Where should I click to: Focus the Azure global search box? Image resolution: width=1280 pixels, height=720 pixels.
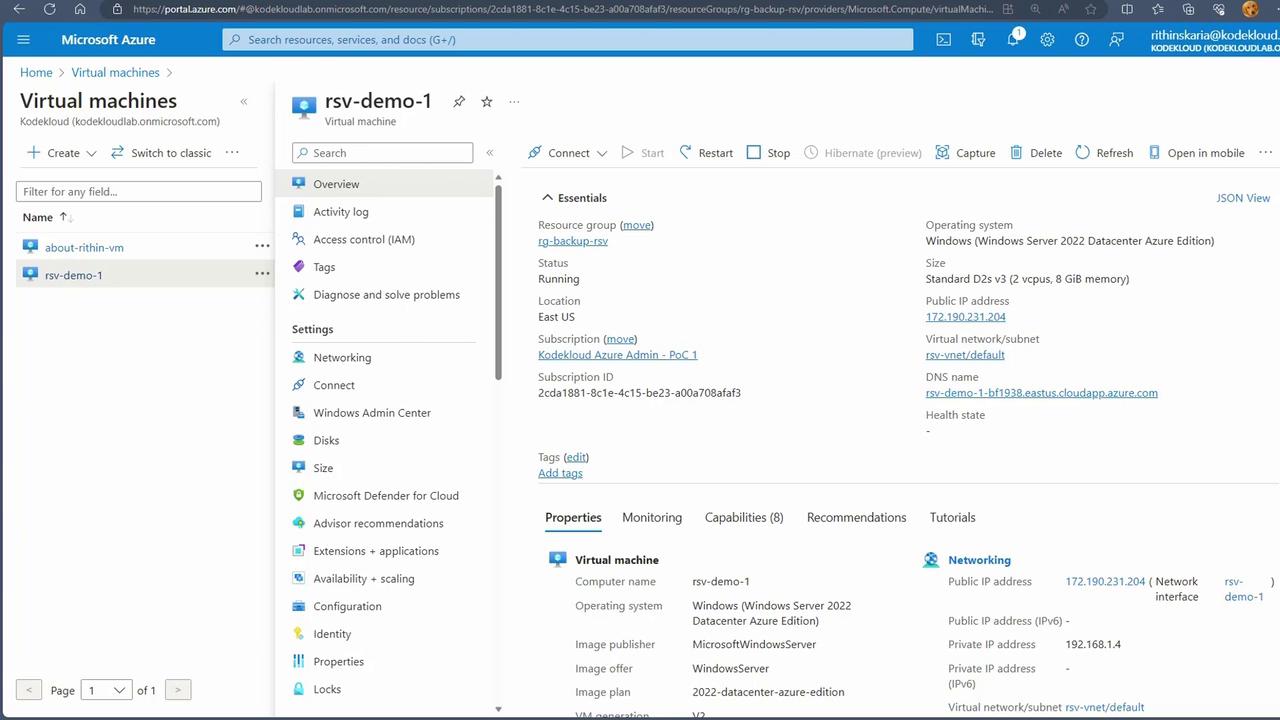point(568,40)
